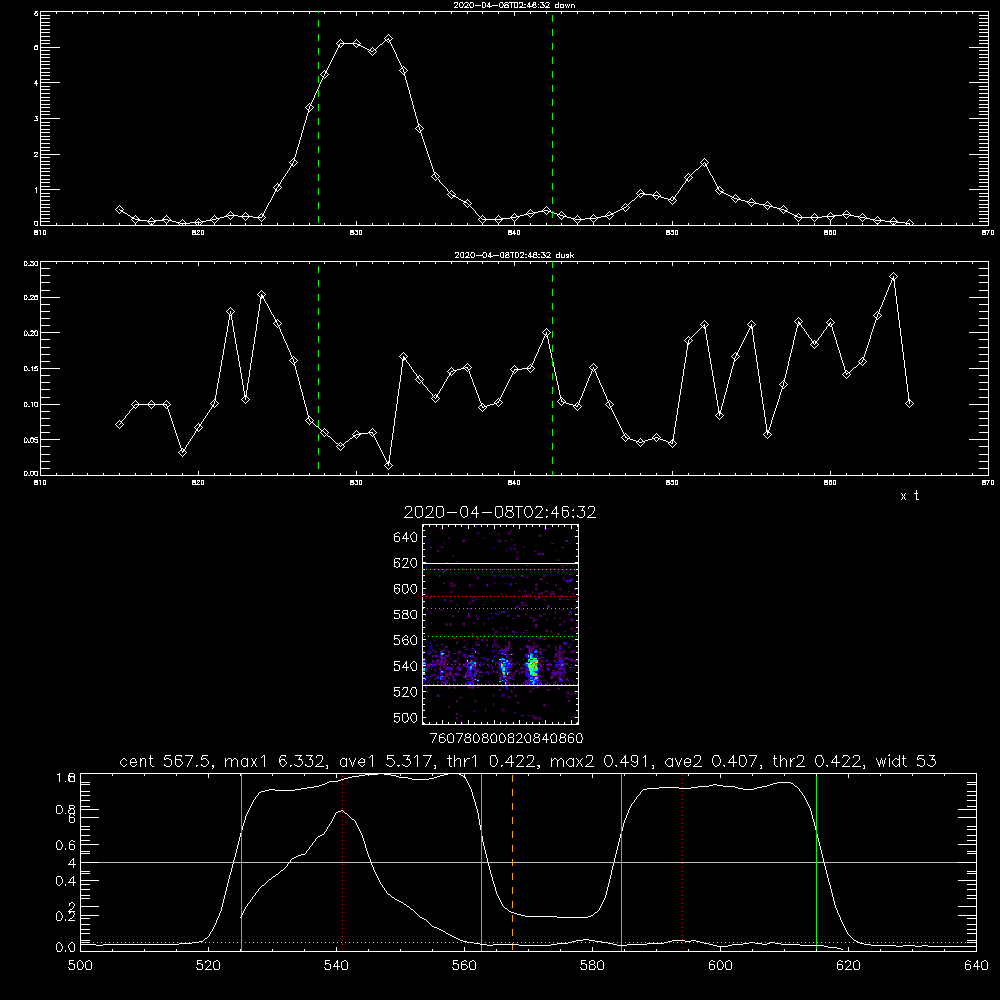1000x1000 pixels.
Task: Click the lowest diamond data point in dusk plot
Action: (388, 466)
